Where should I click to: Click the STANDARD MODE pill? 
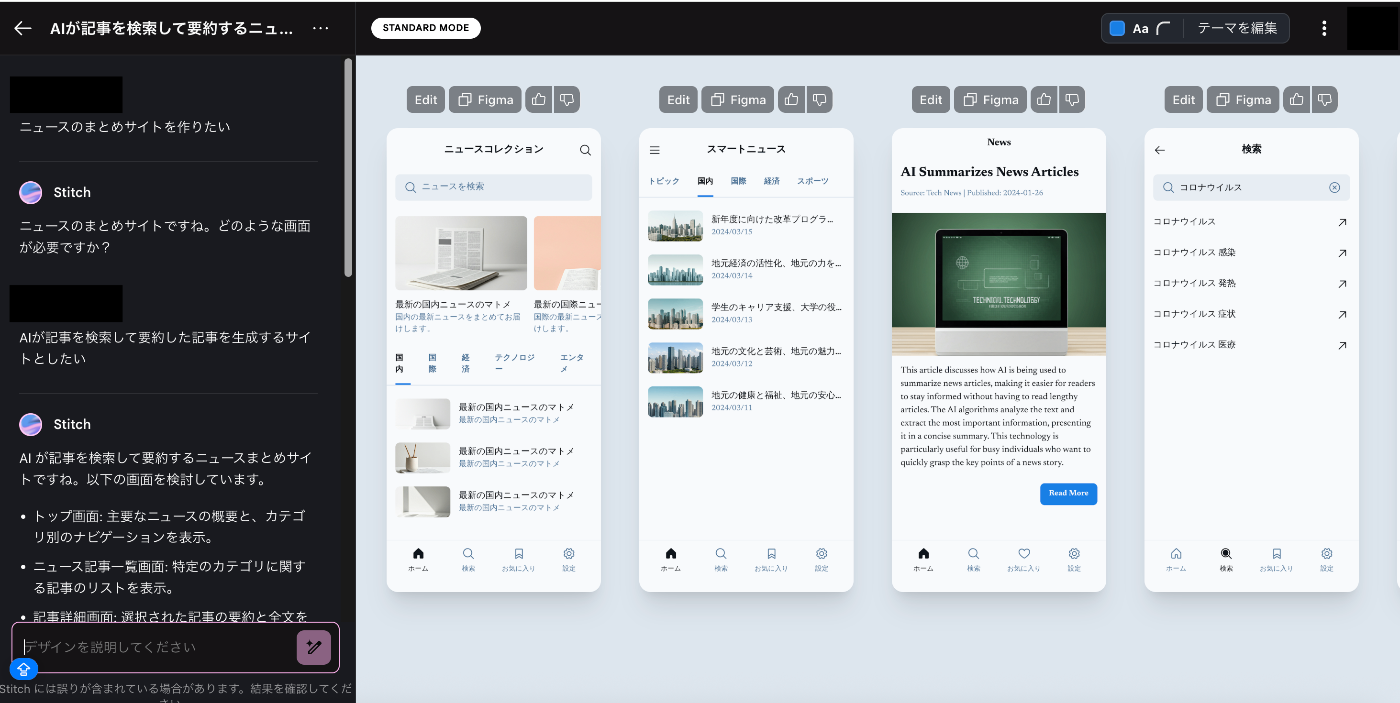[426, 28]
